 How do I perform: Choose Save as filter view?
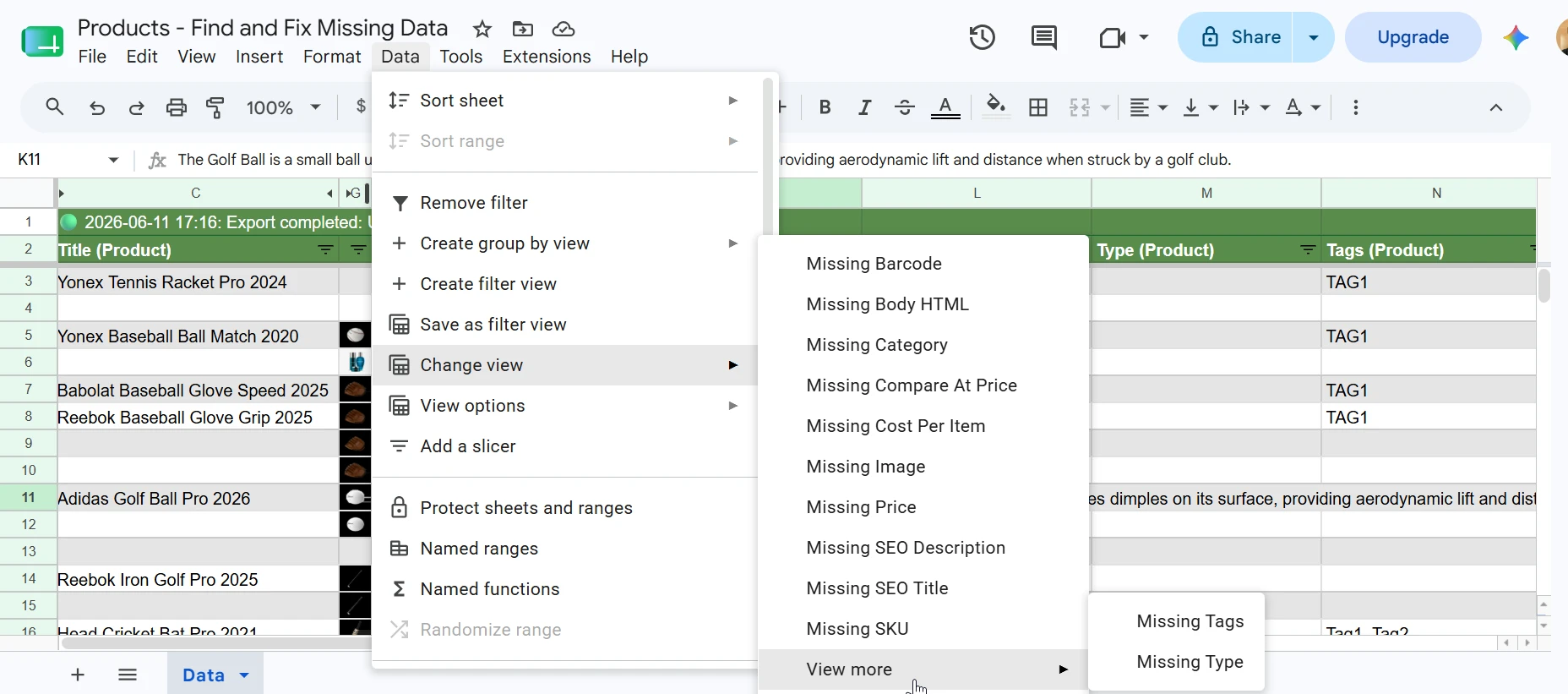(564, 325)
